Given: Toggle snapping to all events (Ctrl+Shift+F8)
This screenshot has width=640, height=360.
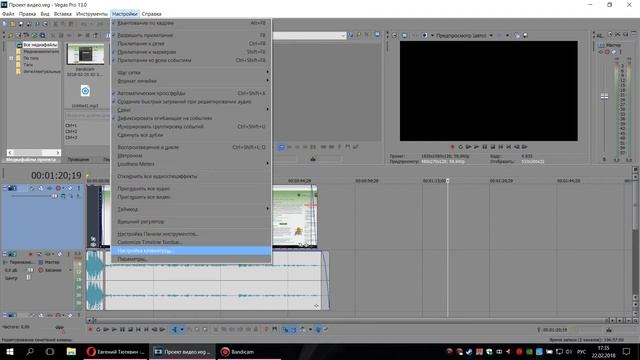Looking at the screenshot, I should (191, 60).
